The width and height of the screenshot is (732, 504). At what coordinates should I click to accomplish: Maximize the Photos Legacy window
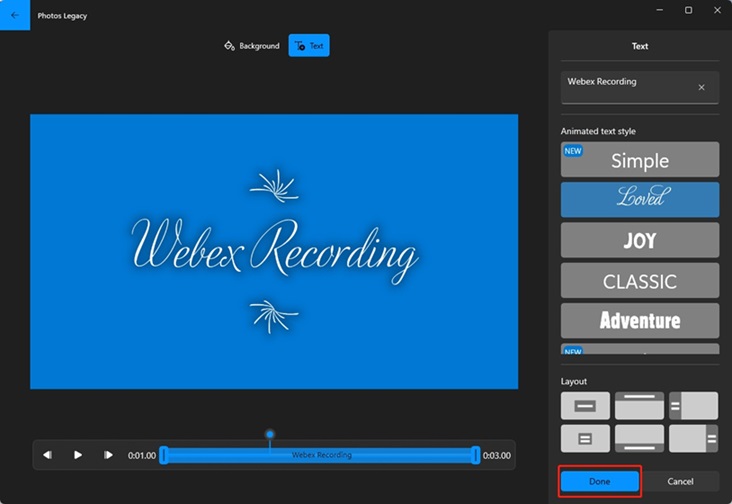(x=689, y=10)
